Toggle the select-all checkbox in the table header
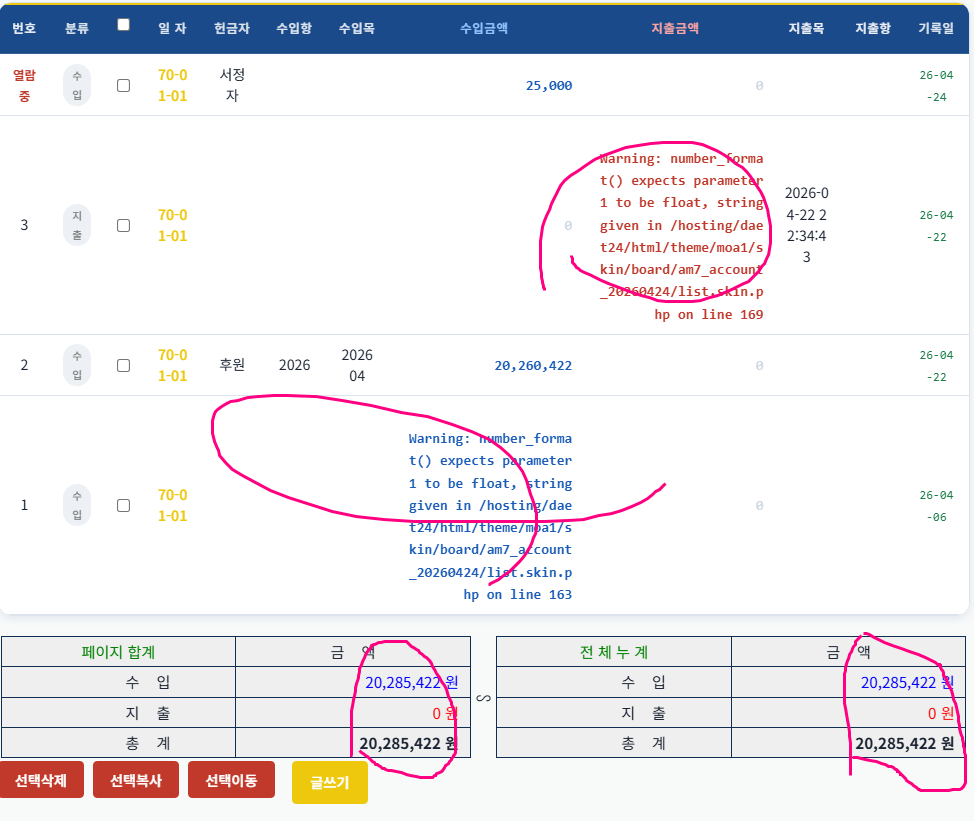The image size is (974, 821). (123, 25)
